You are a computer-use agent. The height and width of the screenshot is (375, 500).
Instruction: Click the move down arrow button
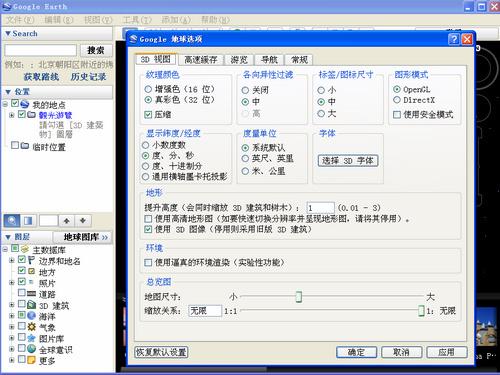[x=83, y=220]
